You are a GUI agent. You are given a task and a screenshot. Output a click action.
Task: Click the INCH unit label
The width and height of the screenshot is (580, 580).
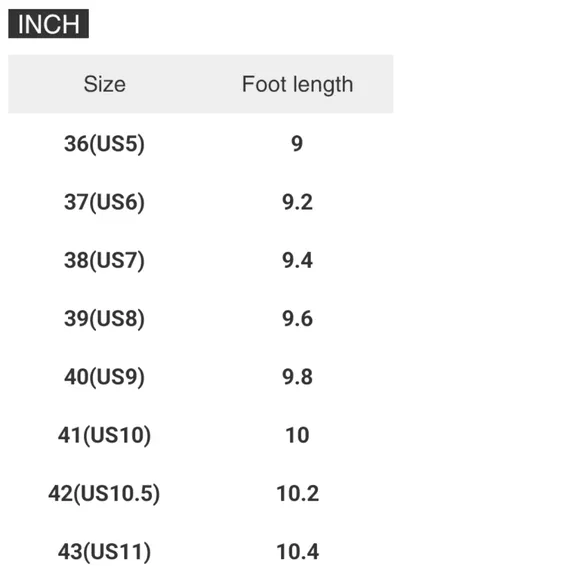48,24
